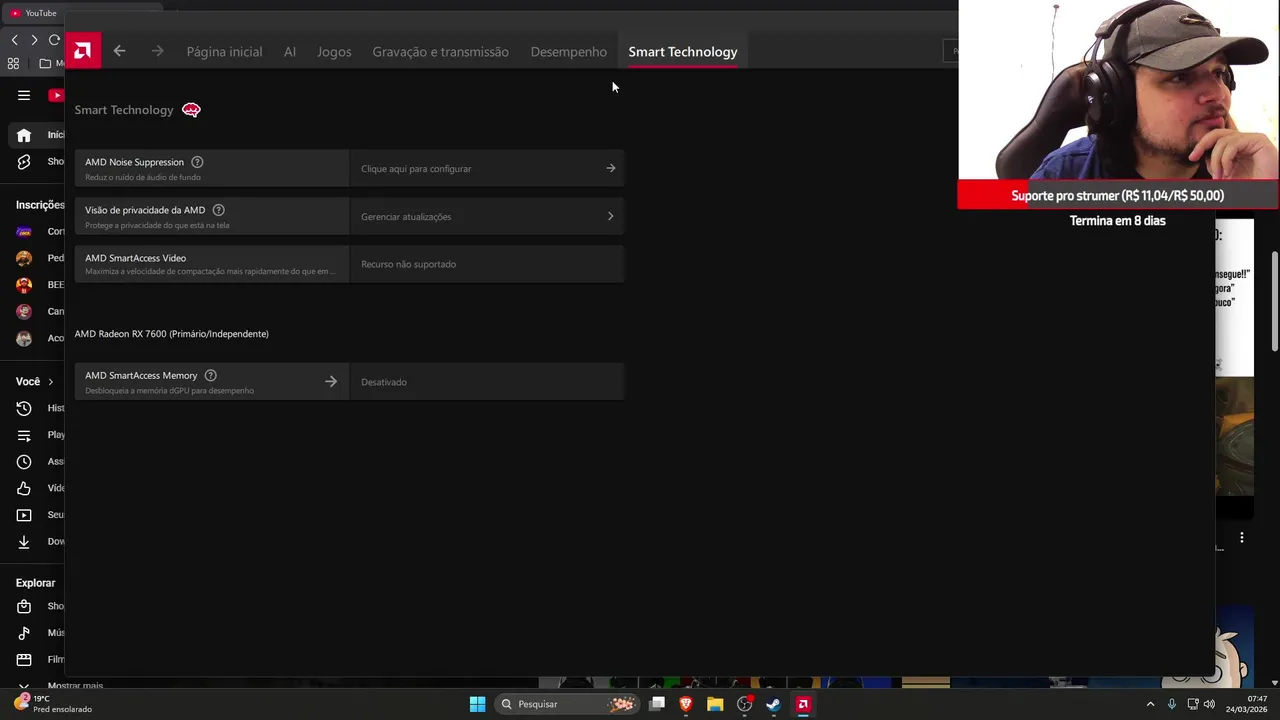1280x720 pixels.
Task: Open help for Visão de privacidade da AMD
Action: (218, 210)
